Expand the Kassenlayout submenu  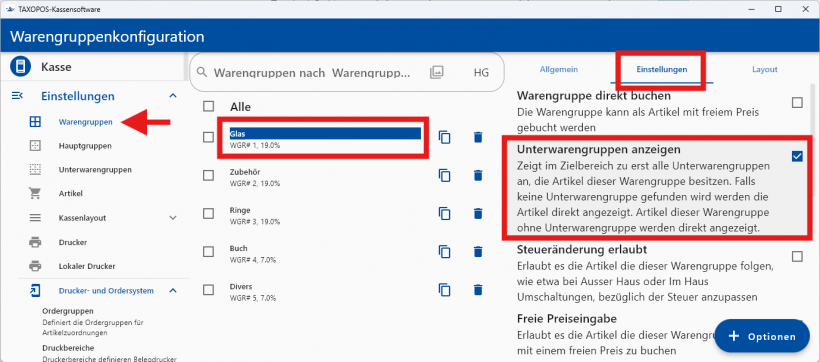coord(173,218)
